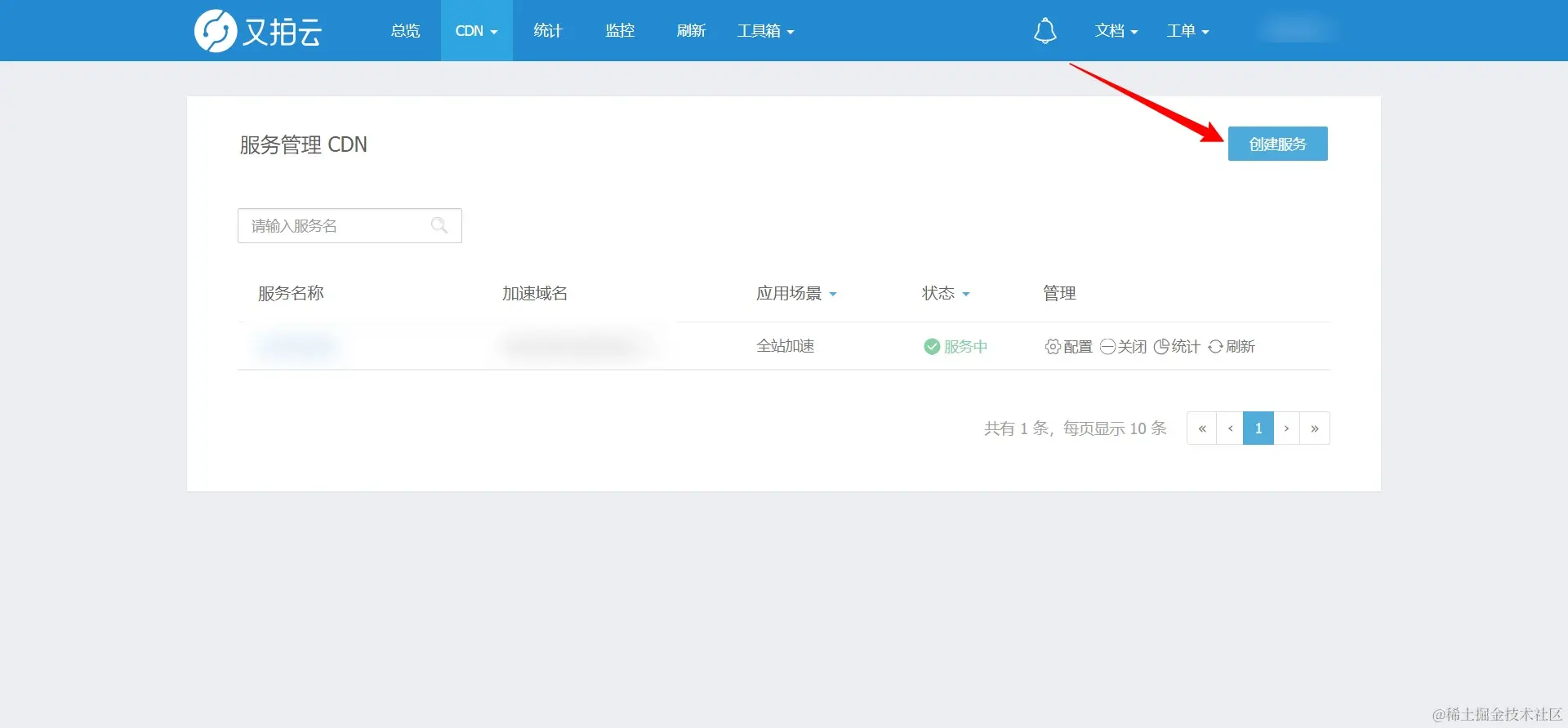Expand the 工具箱 dropdown

point(765,31)
